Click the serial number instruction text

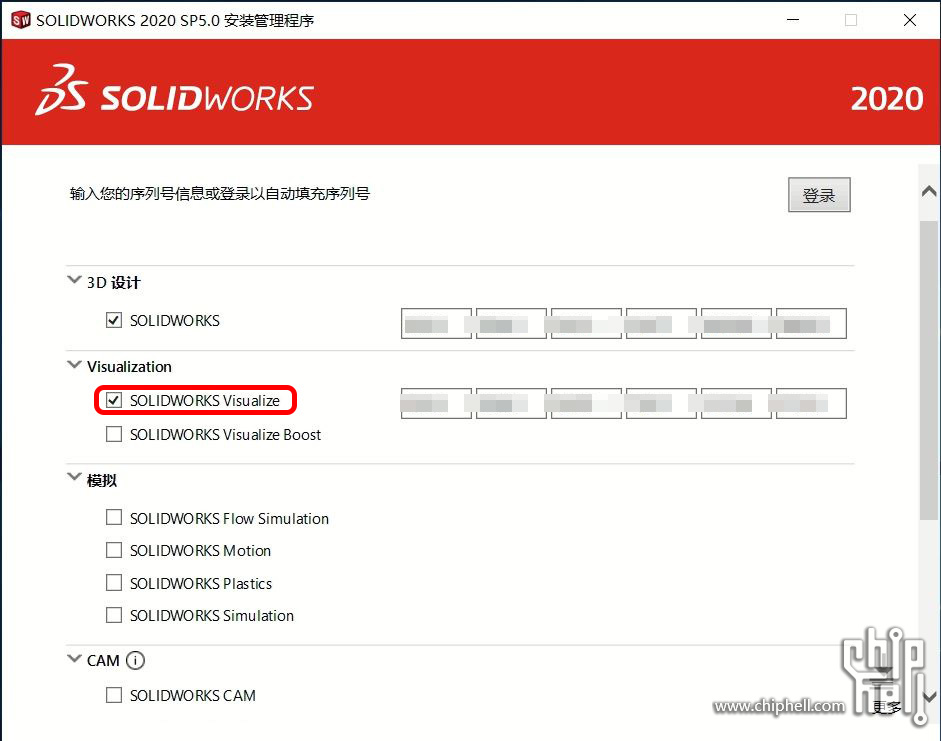(220, 194)
